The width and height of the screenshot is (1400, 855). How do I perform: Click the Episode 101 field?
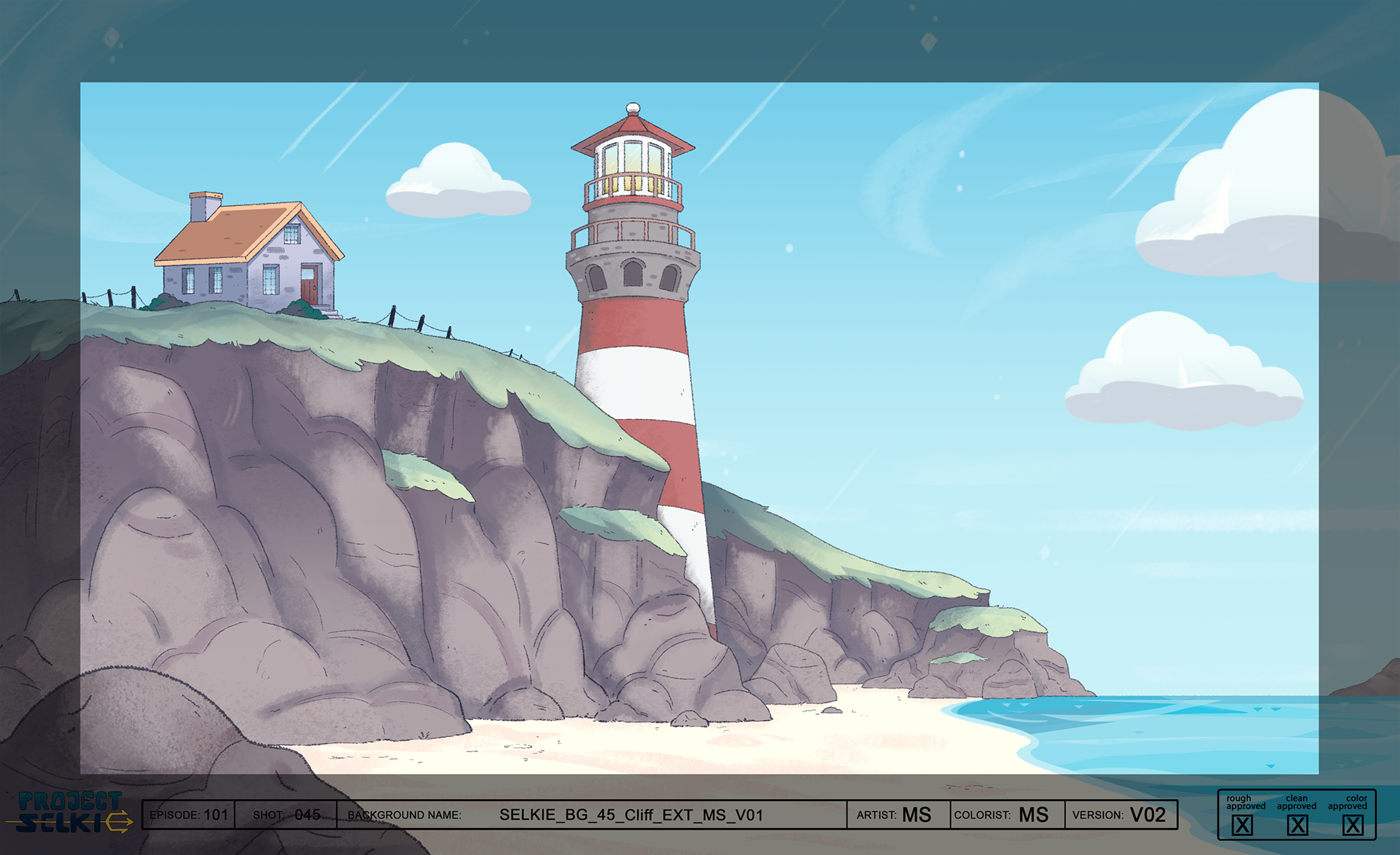pos(189,815)
